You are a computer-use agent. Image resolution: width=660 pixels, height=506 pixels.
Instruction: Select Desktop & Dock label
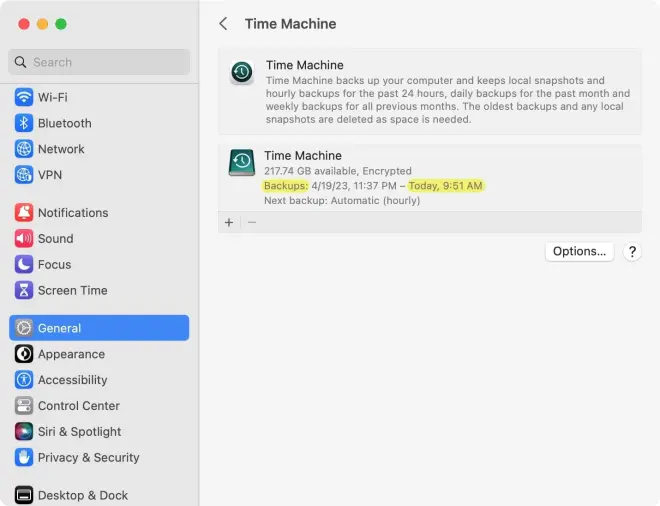tap(83, 495)
